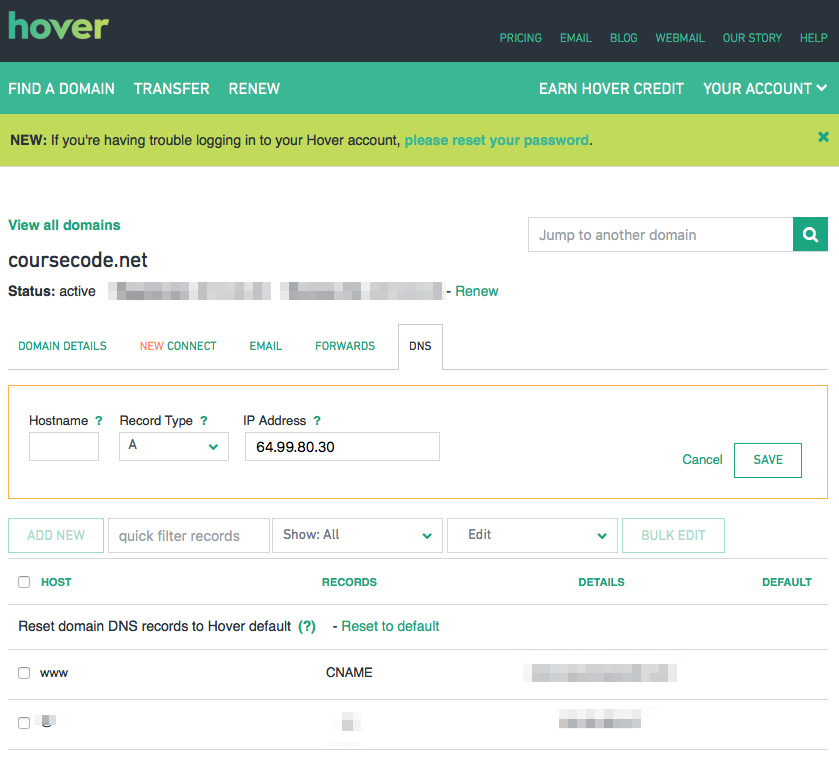
Task: Click Jump to another domain field
Action: tap(661, 234)
